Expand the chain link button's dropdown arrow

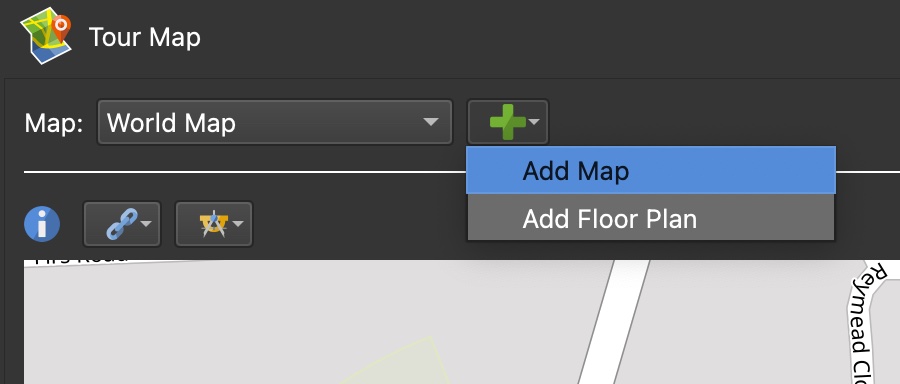point(146,223)
